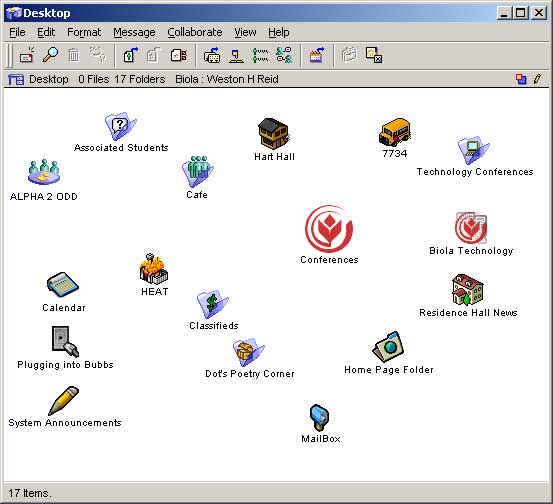
Task: Open System Announcements pencil icon
Action: pyautogui.click(x=63, y=401)
